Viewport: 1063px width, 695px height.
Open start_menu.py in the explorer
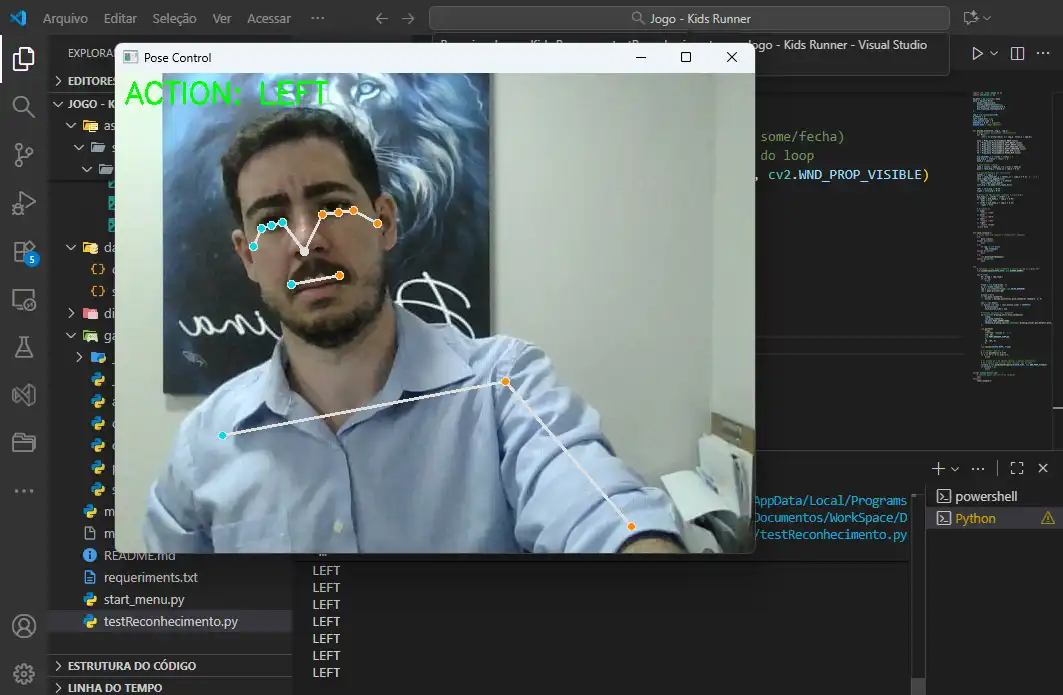point(144,599)
